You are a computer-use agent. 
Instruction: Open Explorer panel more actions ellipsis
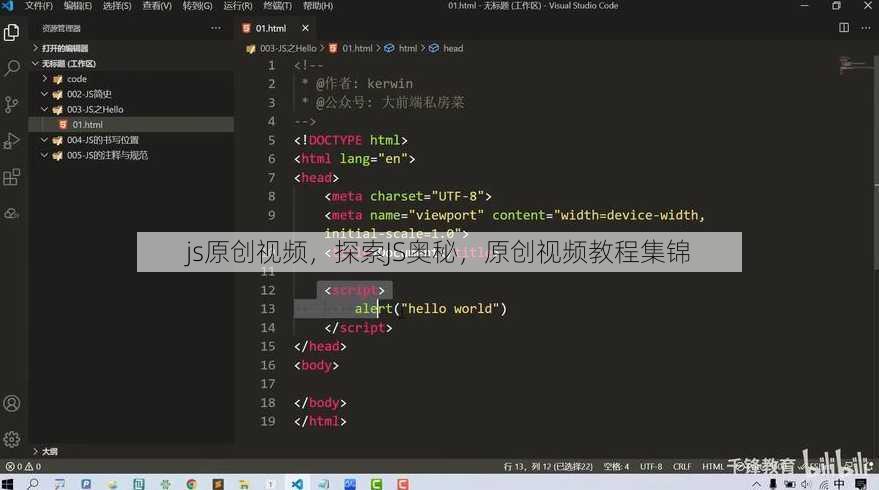coord(216,28)
